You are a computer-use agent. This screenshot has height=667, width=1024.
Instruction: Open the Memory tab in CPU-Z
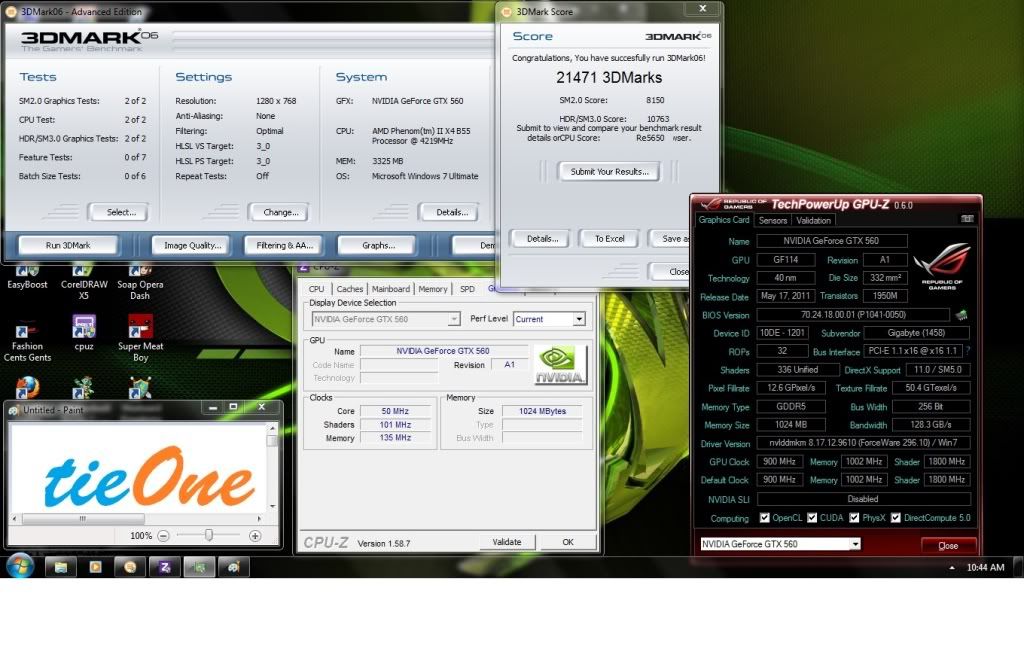tap(432, 289)
